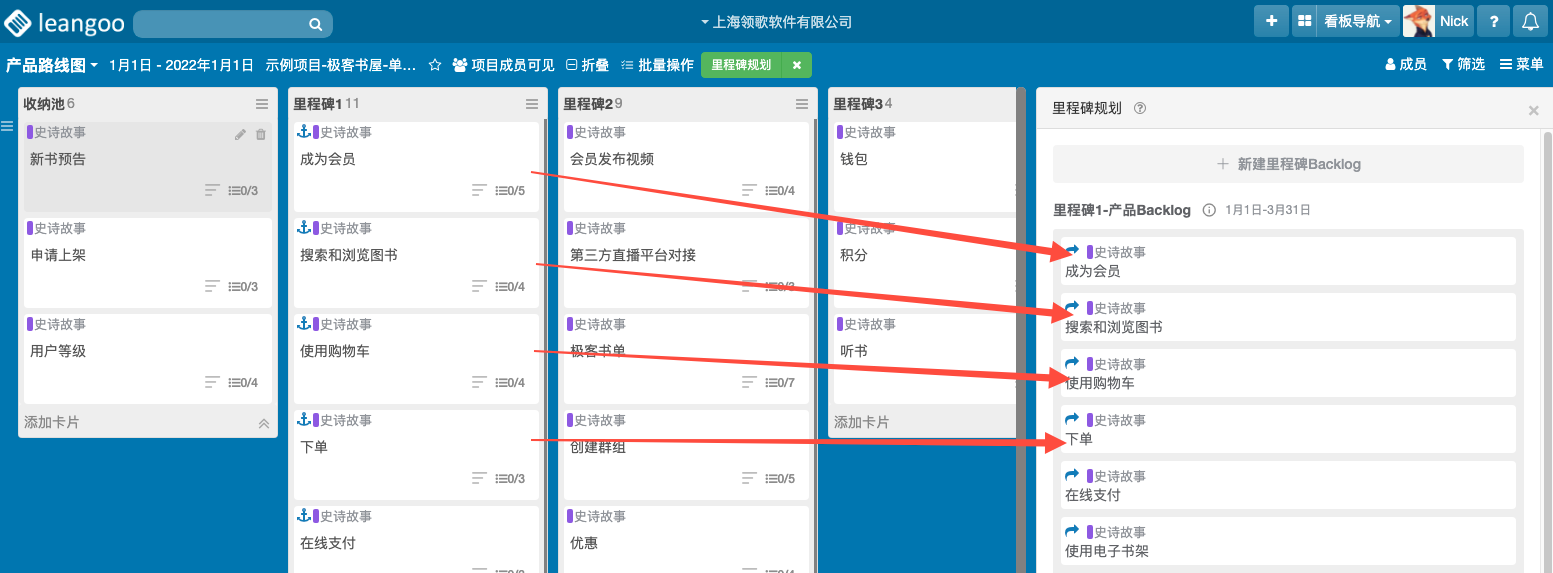Dismiss the 里程碑规划 green tag
This screenshot has height=573, width=1553.
797,65
